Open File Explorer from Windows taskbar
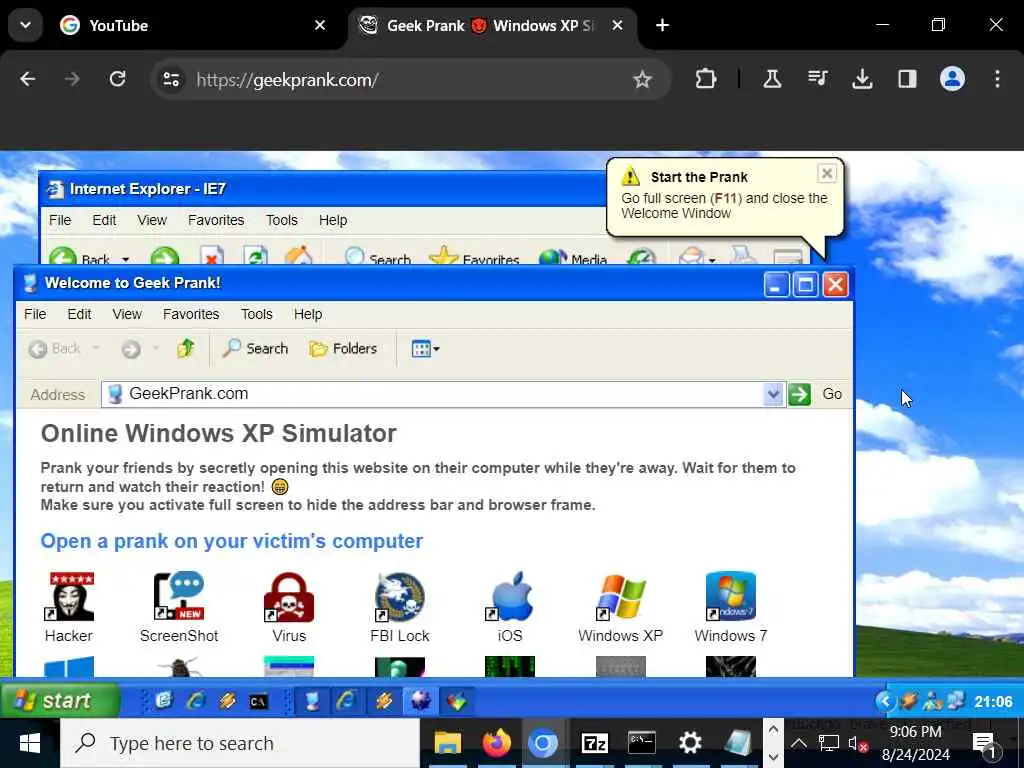Viewport: 1024px width, 768px height. [x=448, y=743]
